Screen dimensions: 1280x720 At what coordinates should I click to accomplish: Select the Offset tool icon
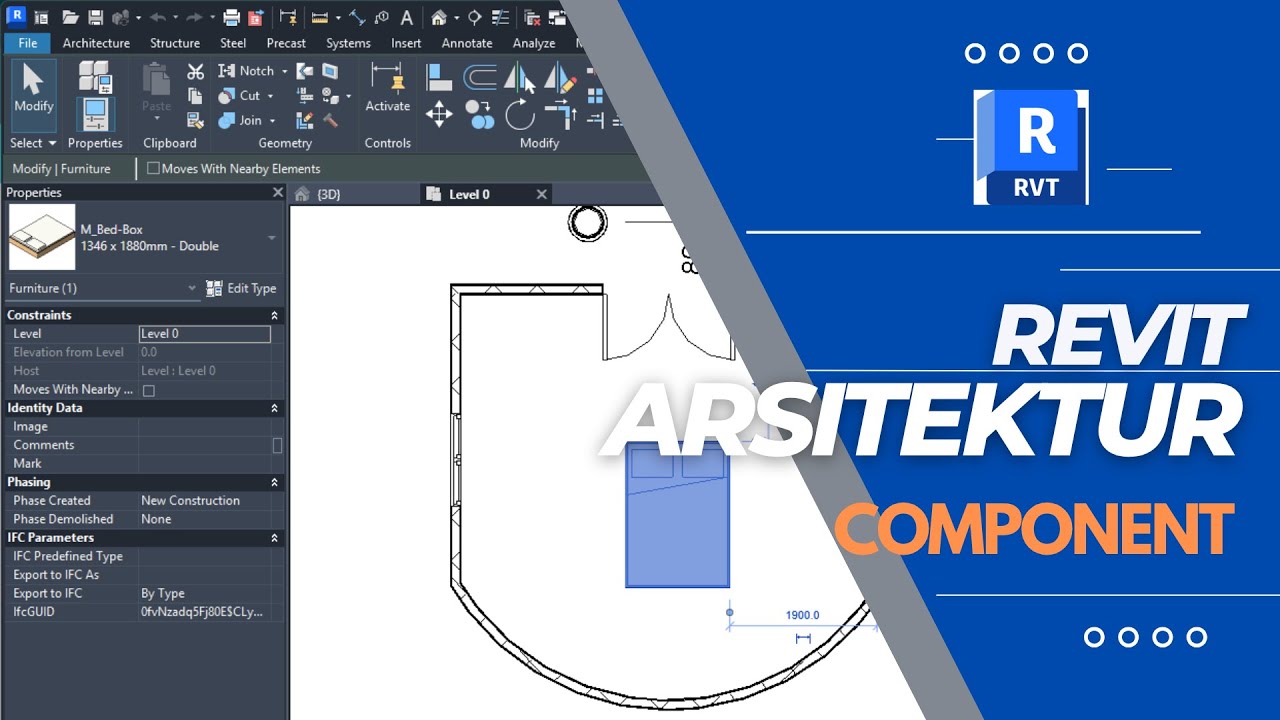480,77
